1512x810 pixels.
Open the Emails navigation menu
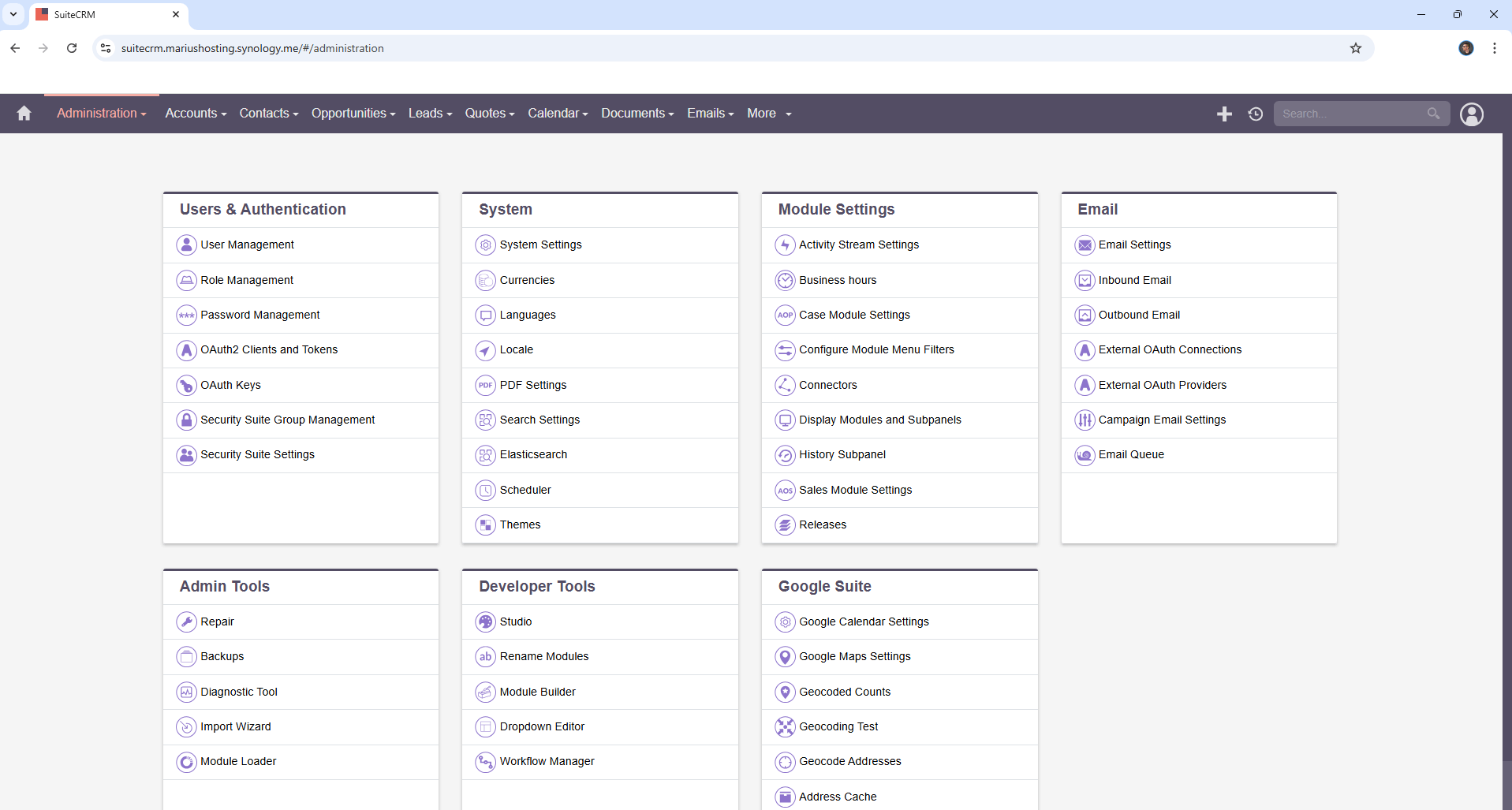pyautogui.click(x=711, y=114)
